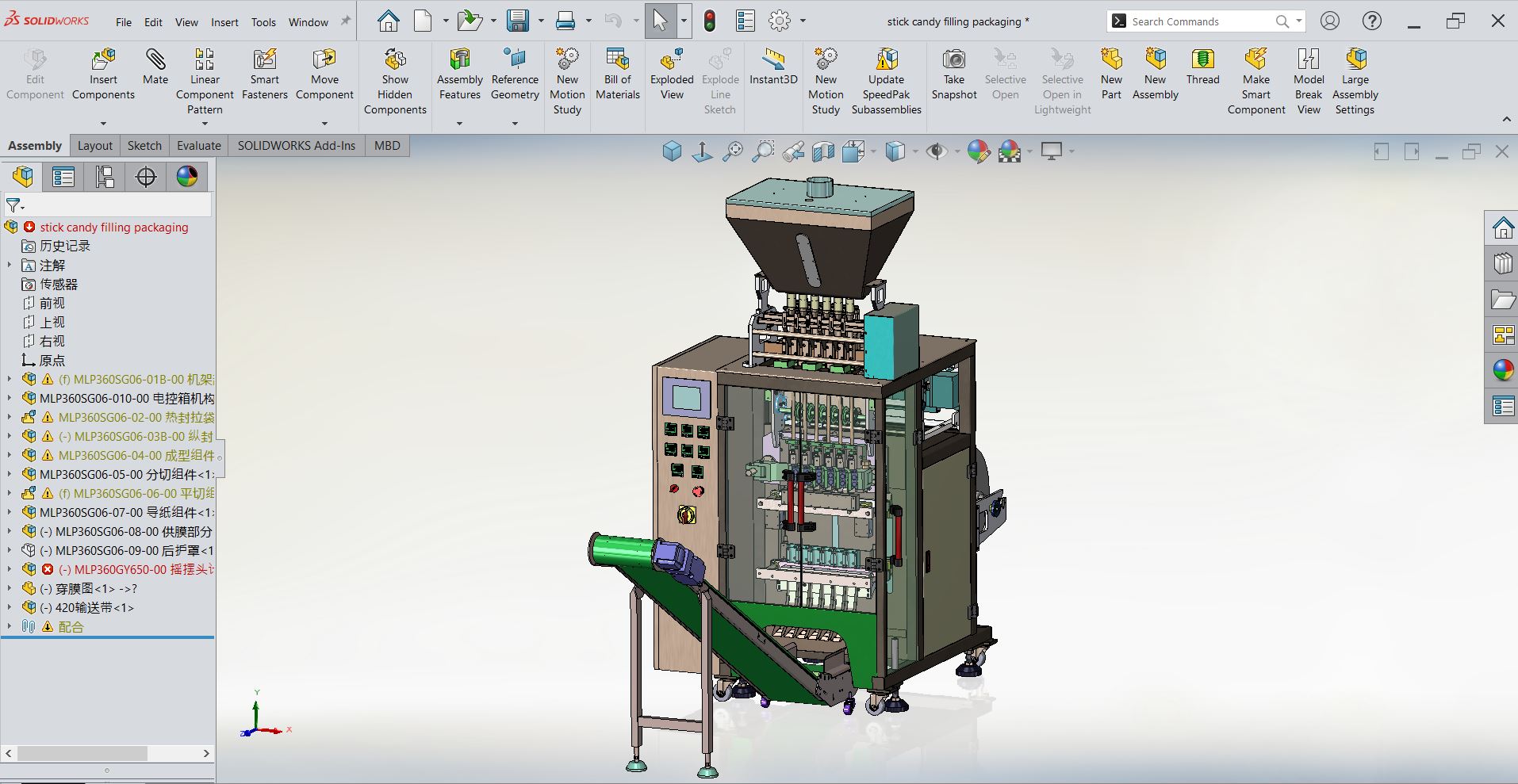The image size is (1518, 784).
Task: Open the Tools menu
Action: (x=263, y=22)
